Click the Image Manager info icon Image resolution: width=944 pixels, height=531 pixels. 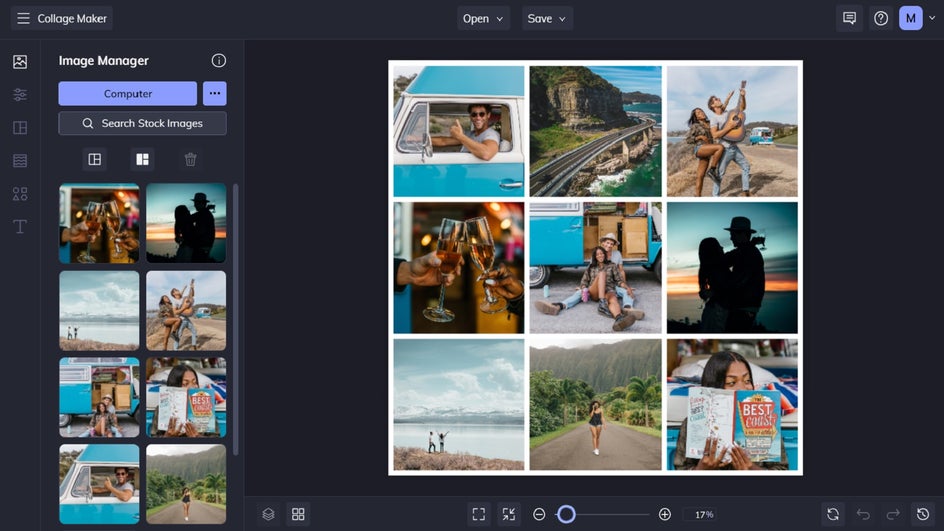click(x=219, y=61)
